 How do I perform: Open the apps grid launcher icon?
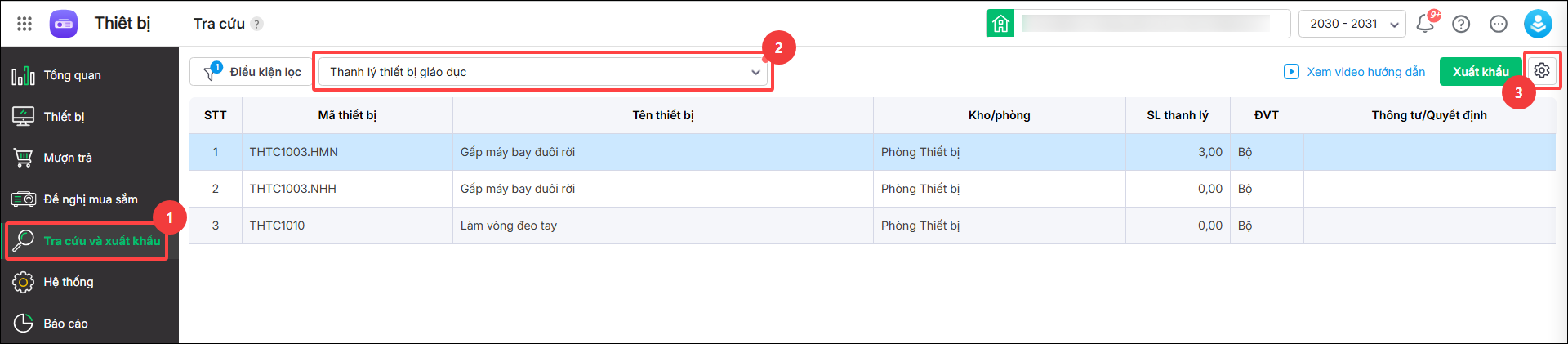pos(24,24)
